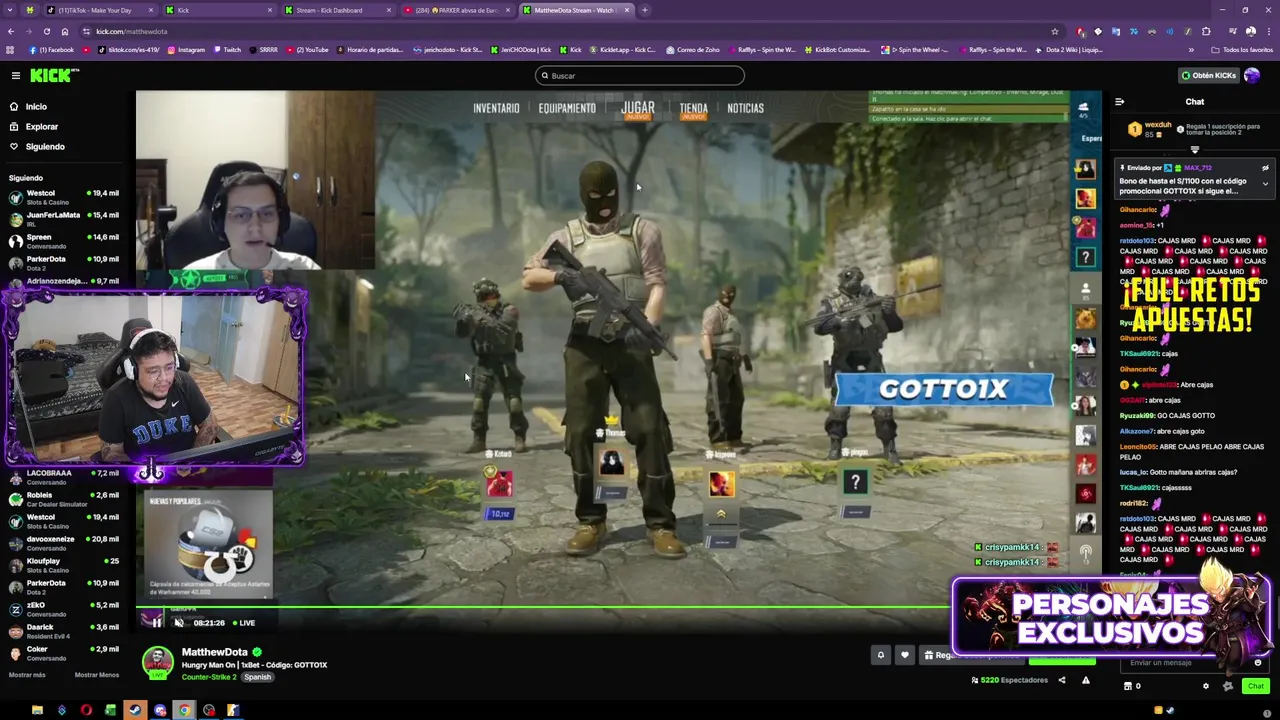The width and height of the screenshot is (1280, 720).
Task: Open Robleis channel in sidebar
Action: coord(64,499)
